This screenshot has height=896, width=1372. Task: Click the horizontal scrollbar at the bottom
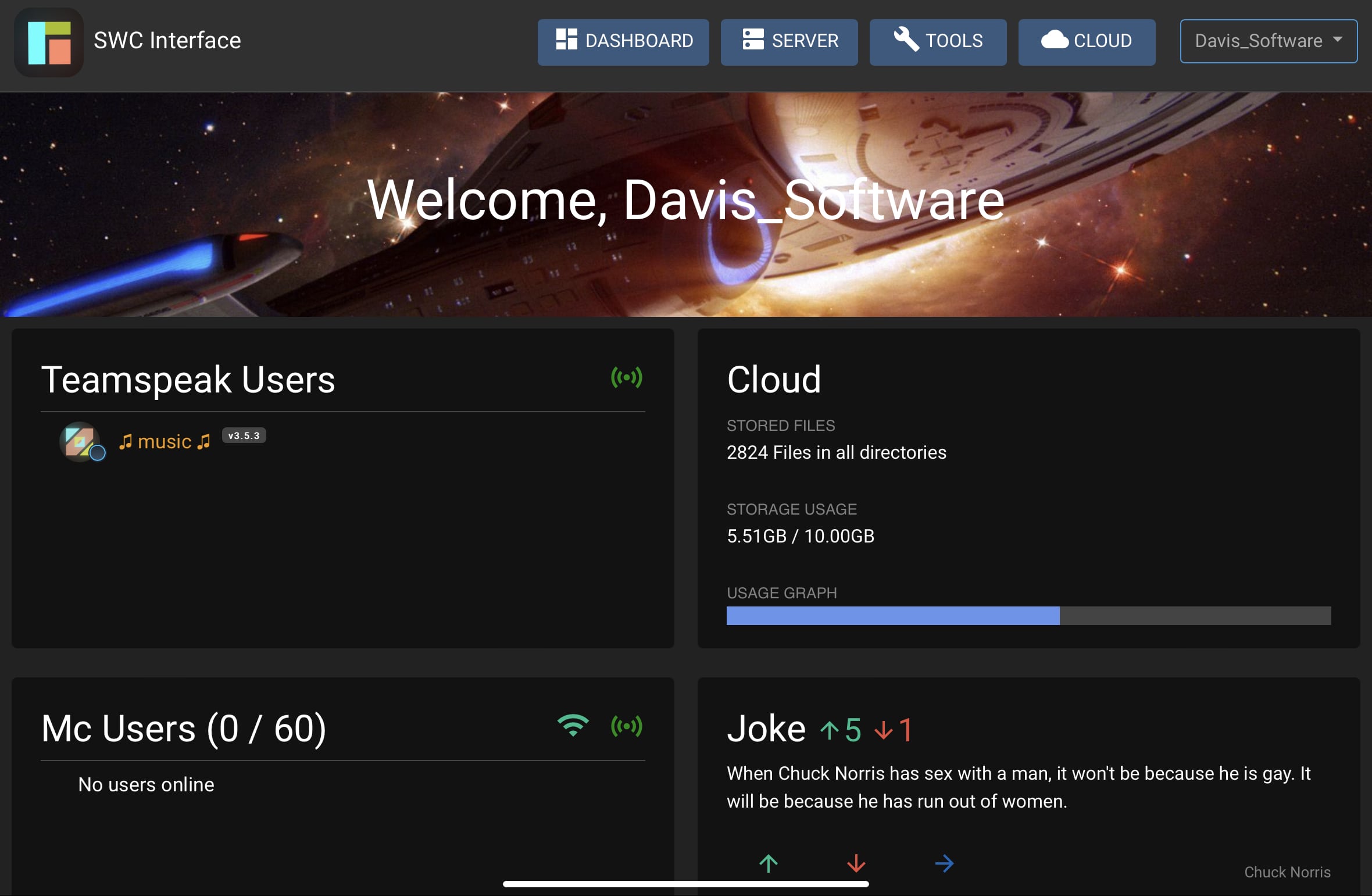pyautogui.click(x=686, y=883)
